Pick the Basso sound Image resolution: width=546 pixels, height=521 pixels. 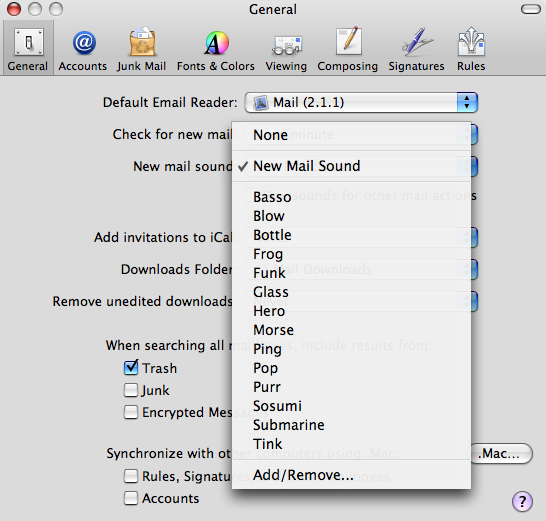coord(351,197)
